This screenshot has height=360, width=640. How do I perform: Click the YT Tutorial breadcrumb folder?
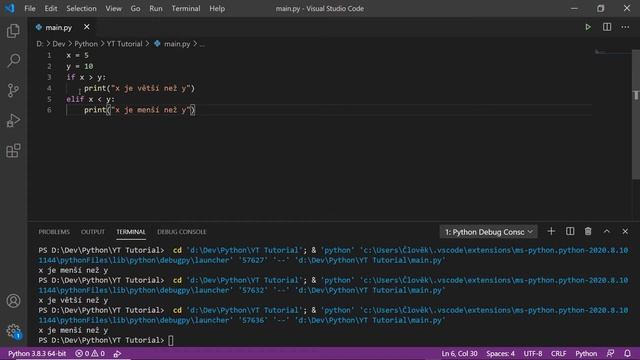pos(124,44)
